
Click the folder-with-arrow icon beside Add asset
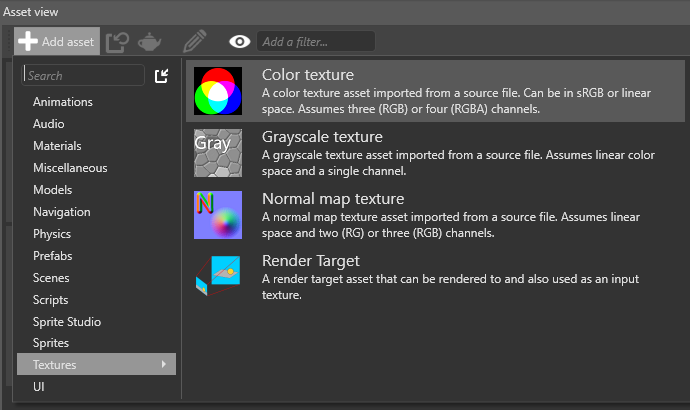(x=117, y=41)
